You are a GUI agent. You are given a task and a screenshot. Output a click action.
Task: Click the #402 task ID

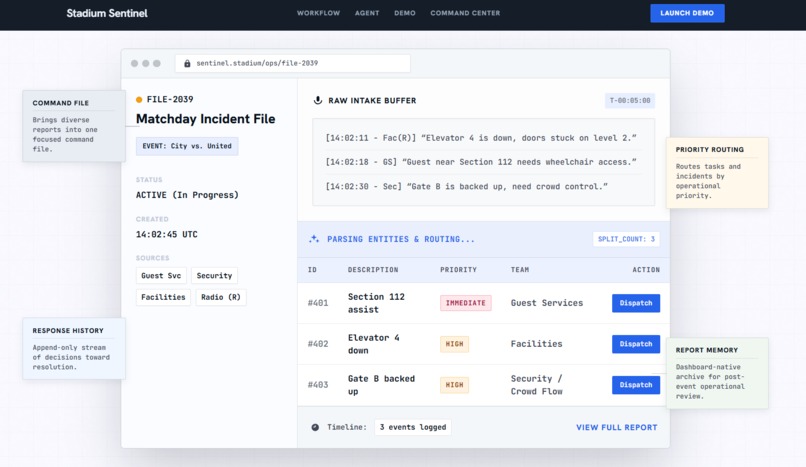tap(318, 344)
